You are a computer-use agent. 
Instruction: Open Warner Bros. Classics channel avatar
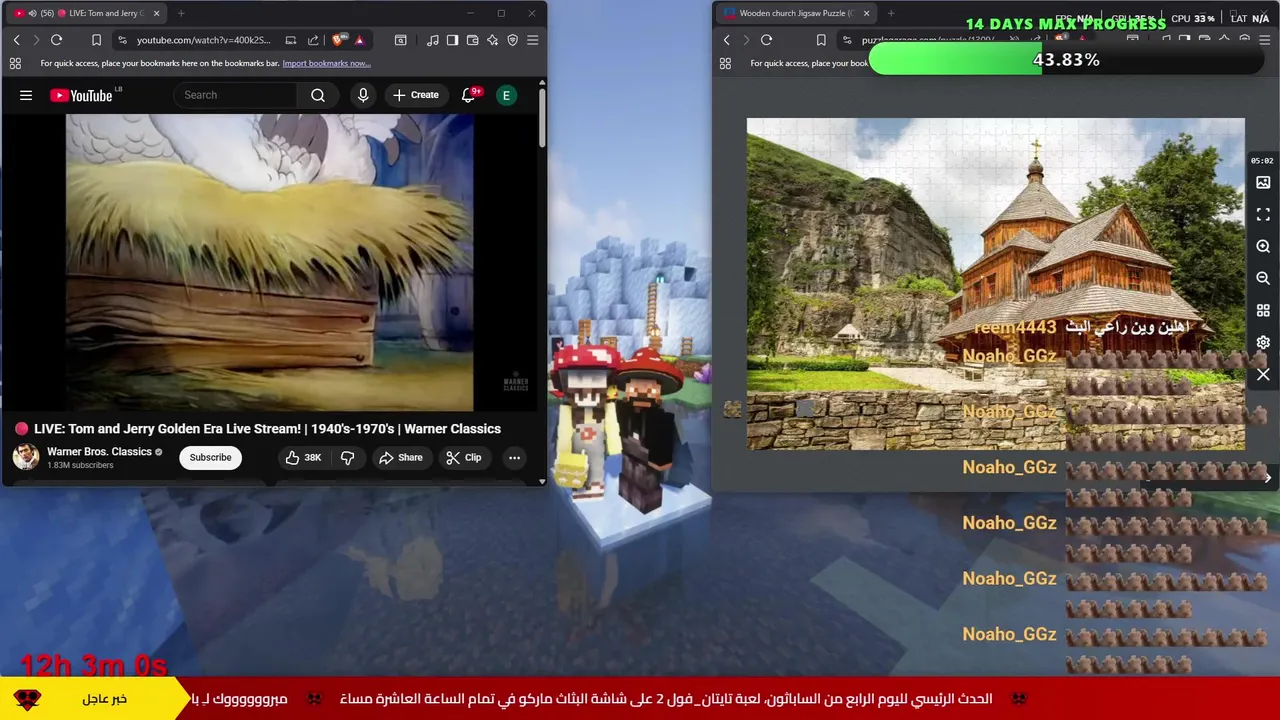26,457
